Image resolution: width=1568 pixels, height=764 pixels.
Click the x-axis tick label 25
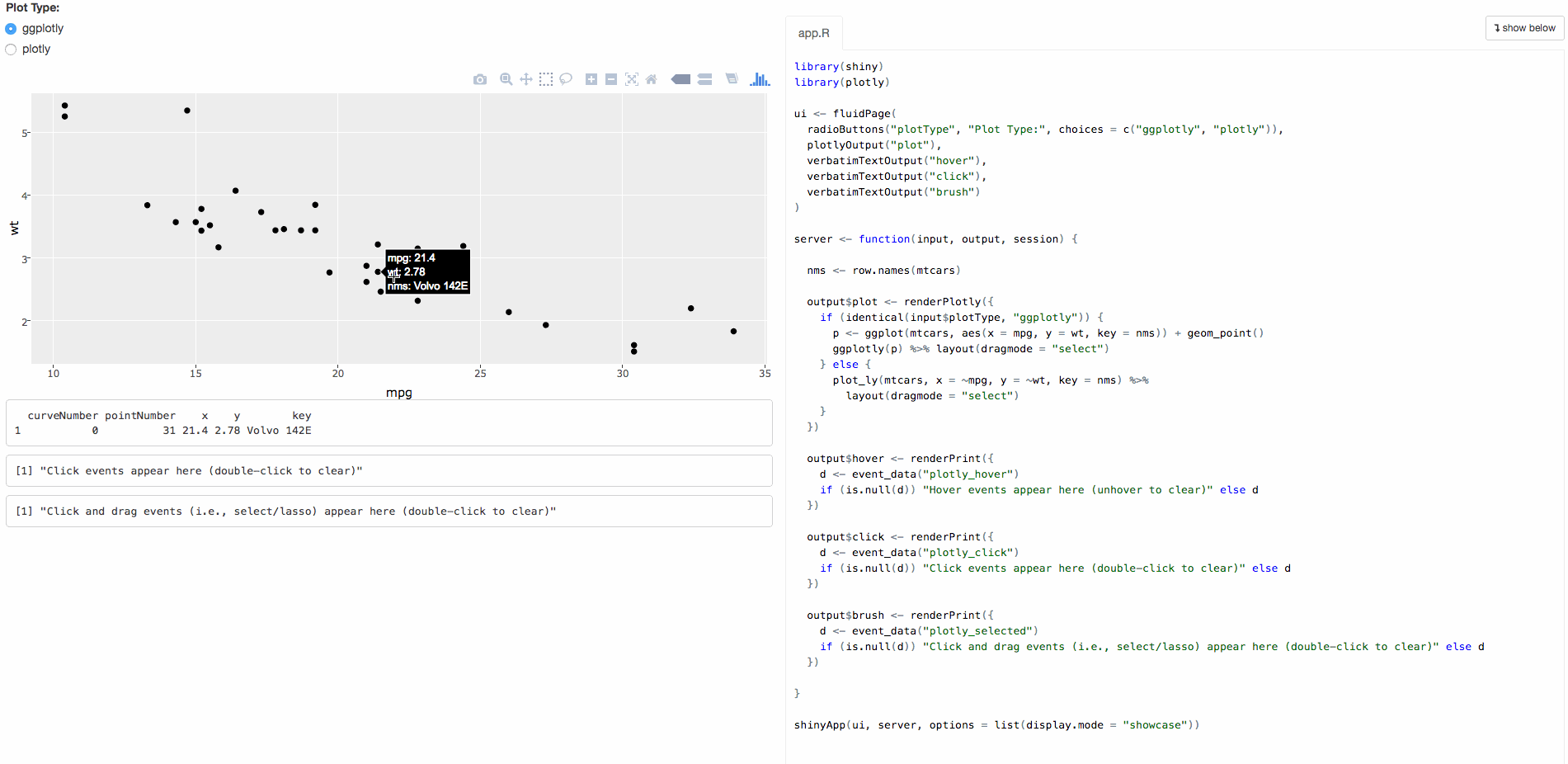click(x=480, y=374)
